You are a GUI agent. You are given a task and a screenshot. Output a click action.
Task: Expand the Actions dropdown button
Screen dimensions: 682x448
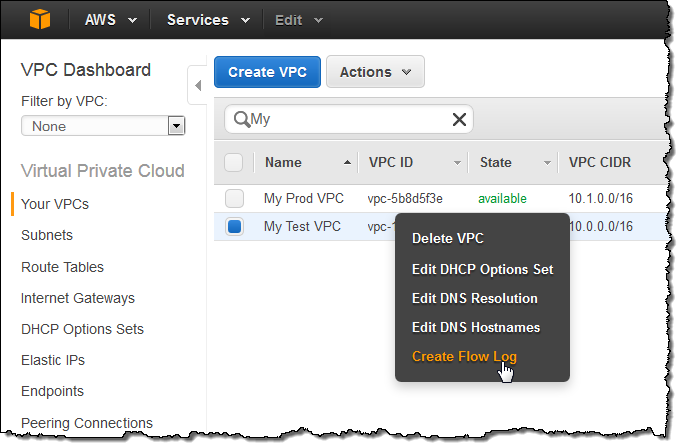(375, 72)
